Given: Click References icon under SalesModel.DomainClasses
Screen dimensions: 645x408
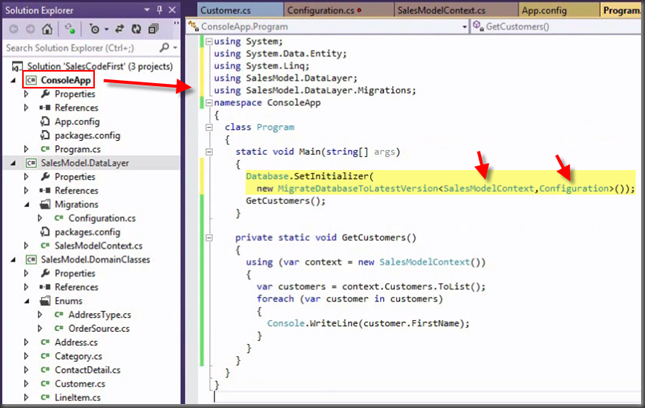Looking at the screenshot, I should pos(45,287).
